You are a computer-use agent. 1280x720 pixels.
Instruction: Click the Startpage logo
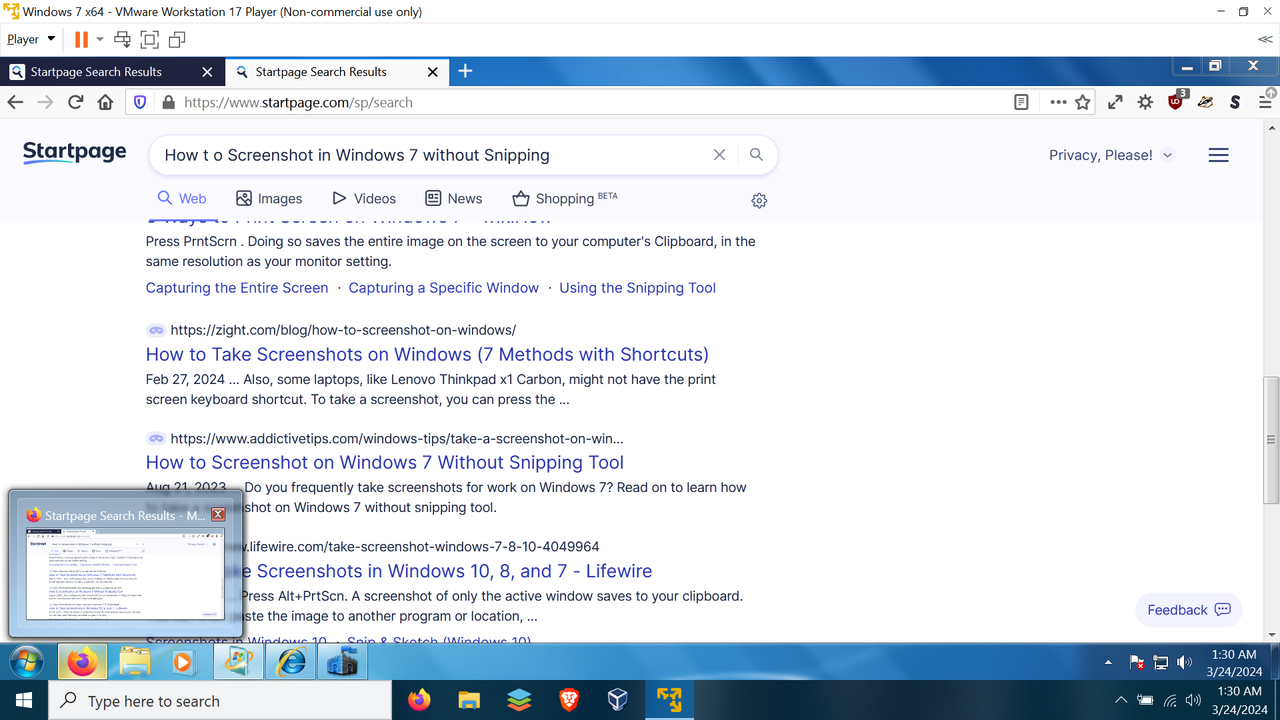(x=75, y=152)
